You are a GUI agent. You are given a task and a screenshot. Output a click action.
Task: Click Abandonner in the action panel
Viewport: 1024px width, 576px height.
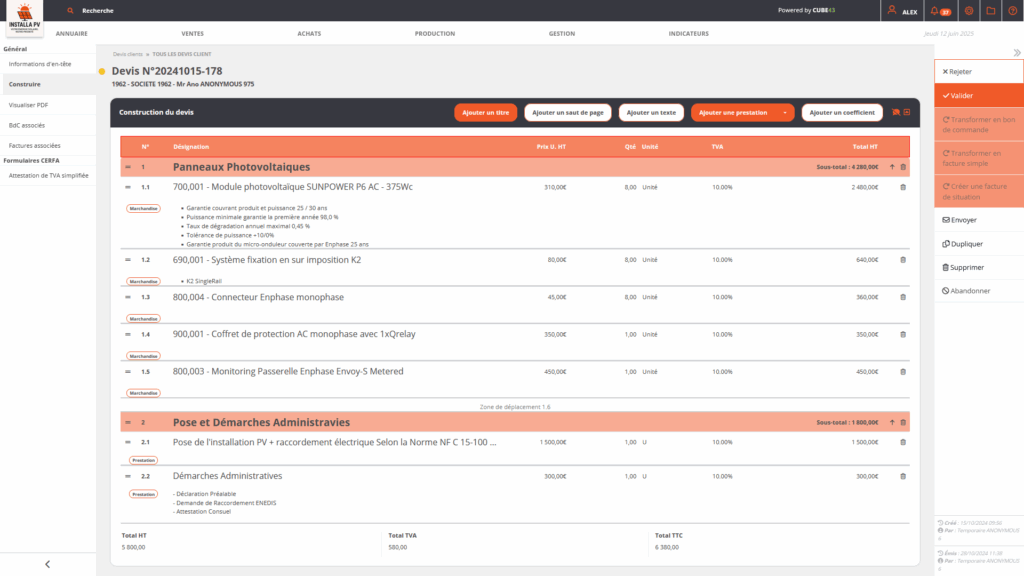click(978, 291)
